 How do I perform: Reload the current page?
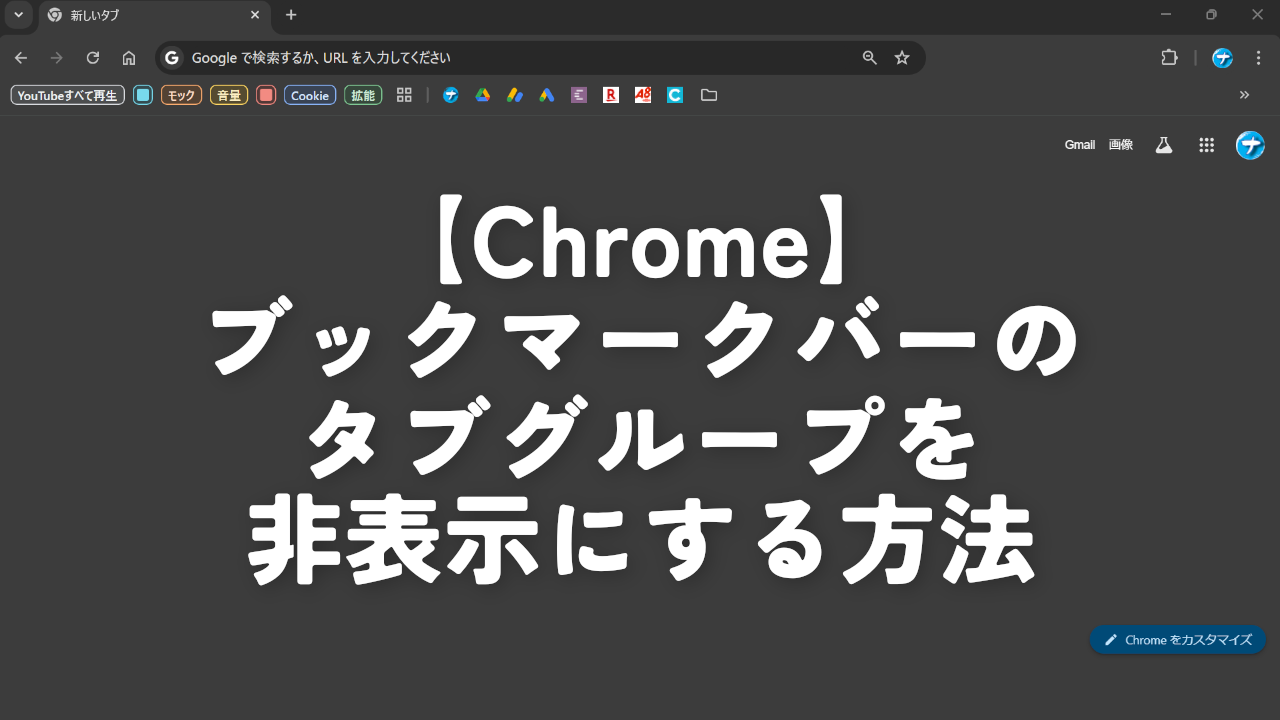pyautogui.click(x=93, y=58)
